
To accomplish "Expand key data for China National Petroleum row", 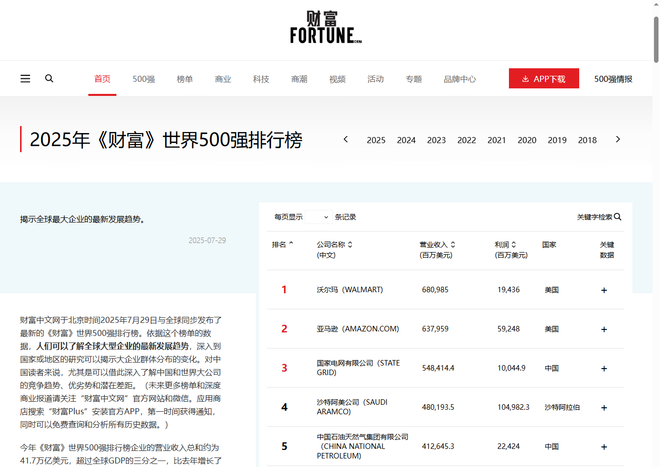I will coord(604,447).
